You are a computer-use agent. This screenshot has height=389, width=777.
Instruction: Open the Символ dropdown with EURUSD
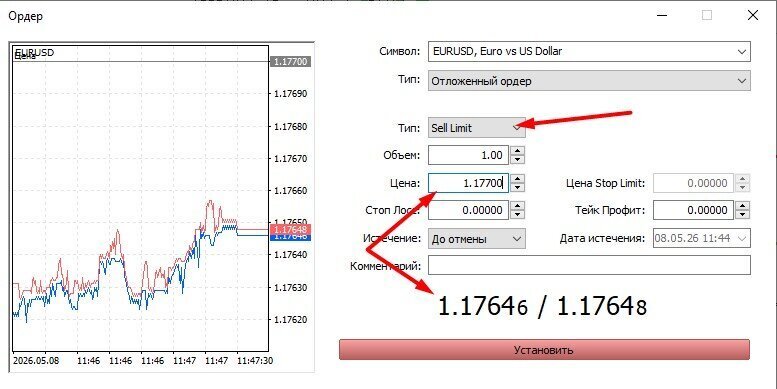click(589, 52)
